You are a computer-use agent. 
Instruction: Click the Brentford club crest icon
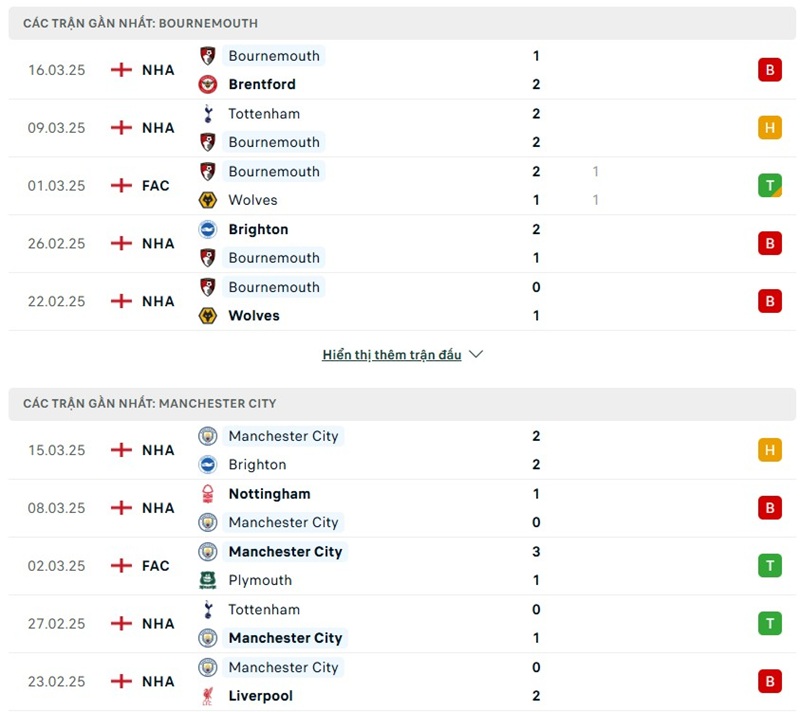click(208, 84)
